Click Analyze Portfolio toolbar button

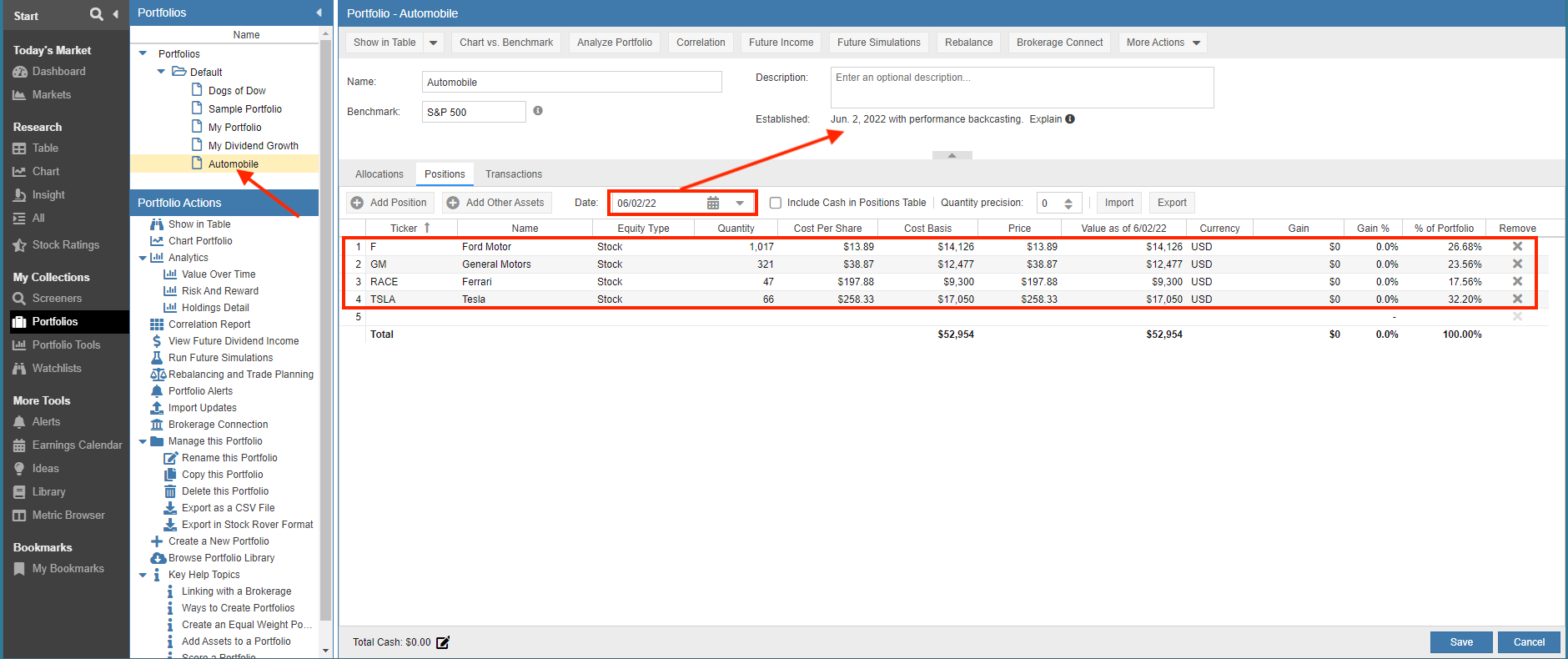tap(615, 43)
